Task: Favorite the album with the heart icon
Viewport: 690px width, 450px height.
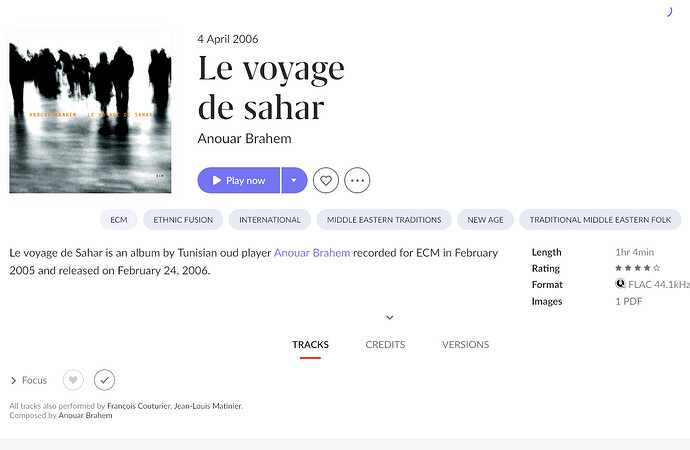Action: (x=326, y=180)
